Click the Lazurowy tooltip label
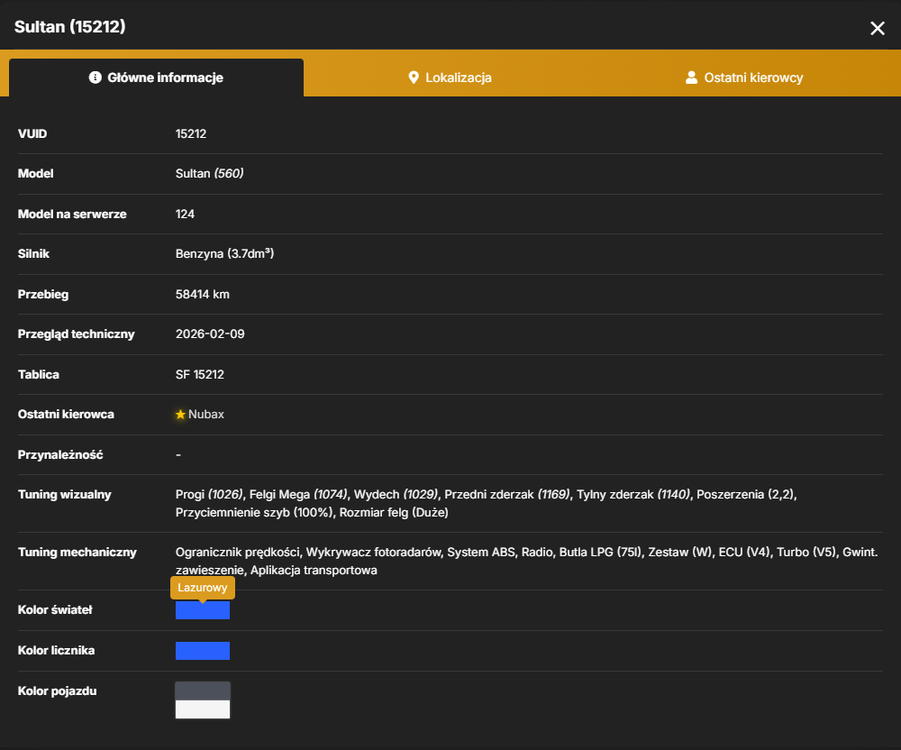Viewport: 901px width, 750px height. coord(202,587)
